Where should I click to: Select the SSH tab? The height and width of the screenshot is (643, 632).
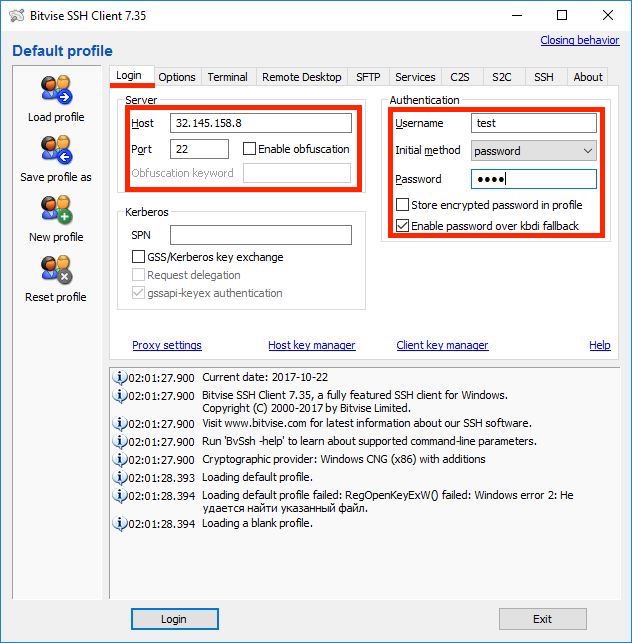pyautogui.click(x=544, y=77)
